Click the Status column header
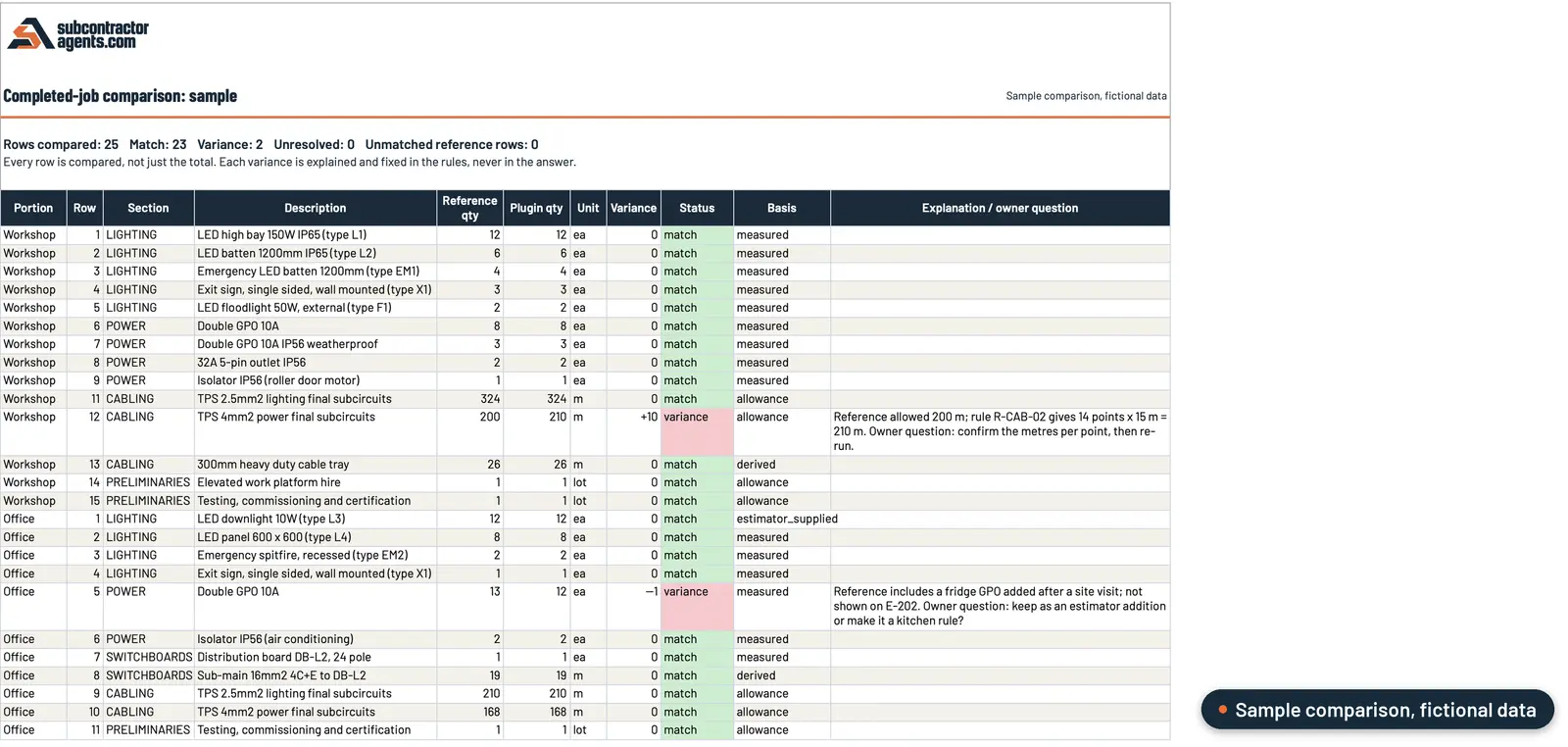This screenshot has height=747, width=1568. [697, 208]
